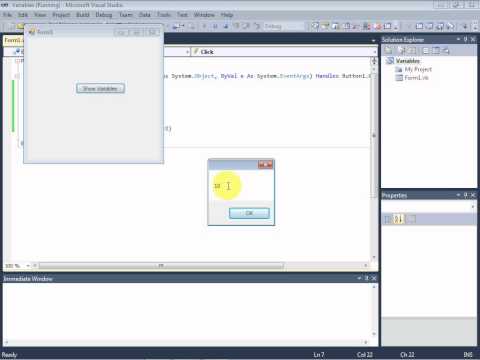Open the active files dropdown above editor
Screen dimensions: 480x360
(x=373, y=40)
